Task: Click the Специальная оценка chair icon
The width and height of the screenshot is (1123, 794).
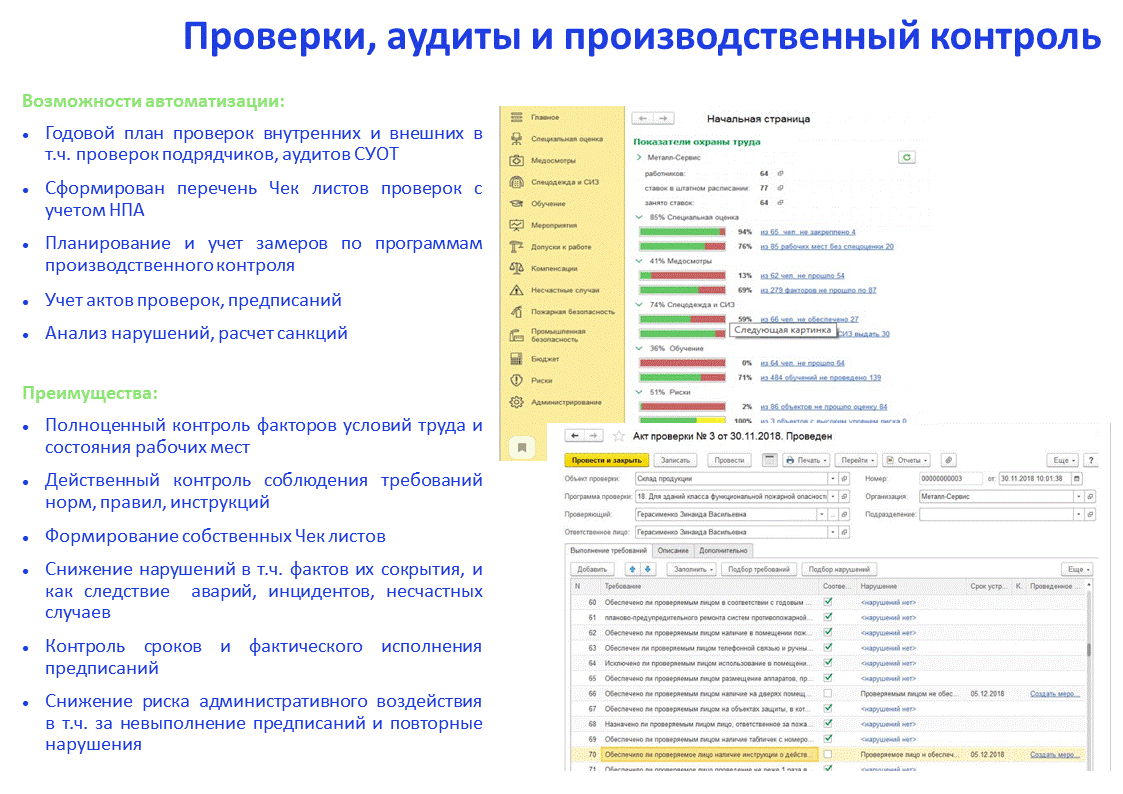Action: (x=516, y=138)
